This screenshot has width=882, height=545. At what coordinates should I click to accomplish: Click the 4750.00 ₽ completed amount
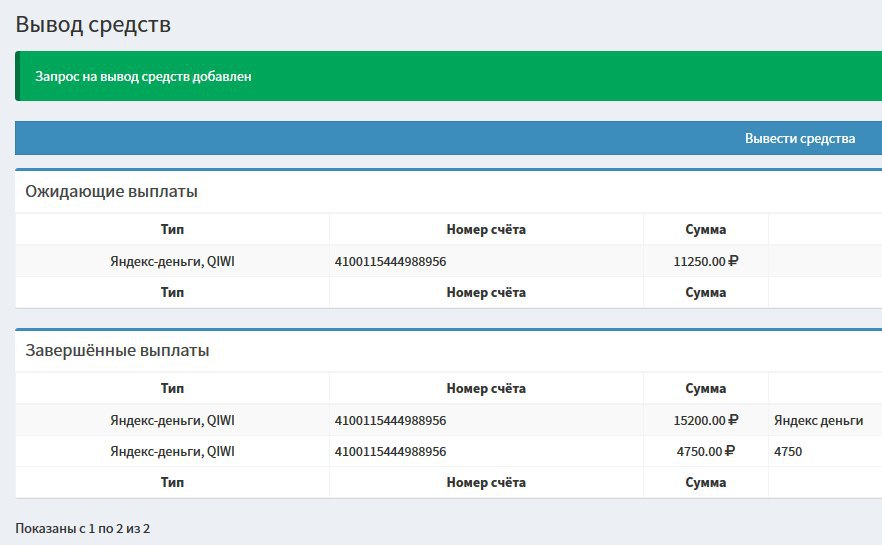[705, 451]
